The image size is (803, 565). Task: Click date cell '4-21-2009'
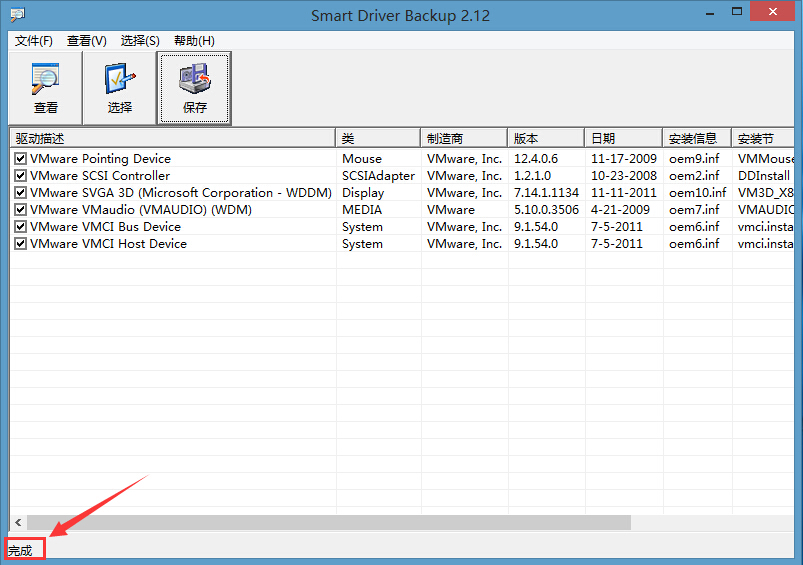[620, 210]
